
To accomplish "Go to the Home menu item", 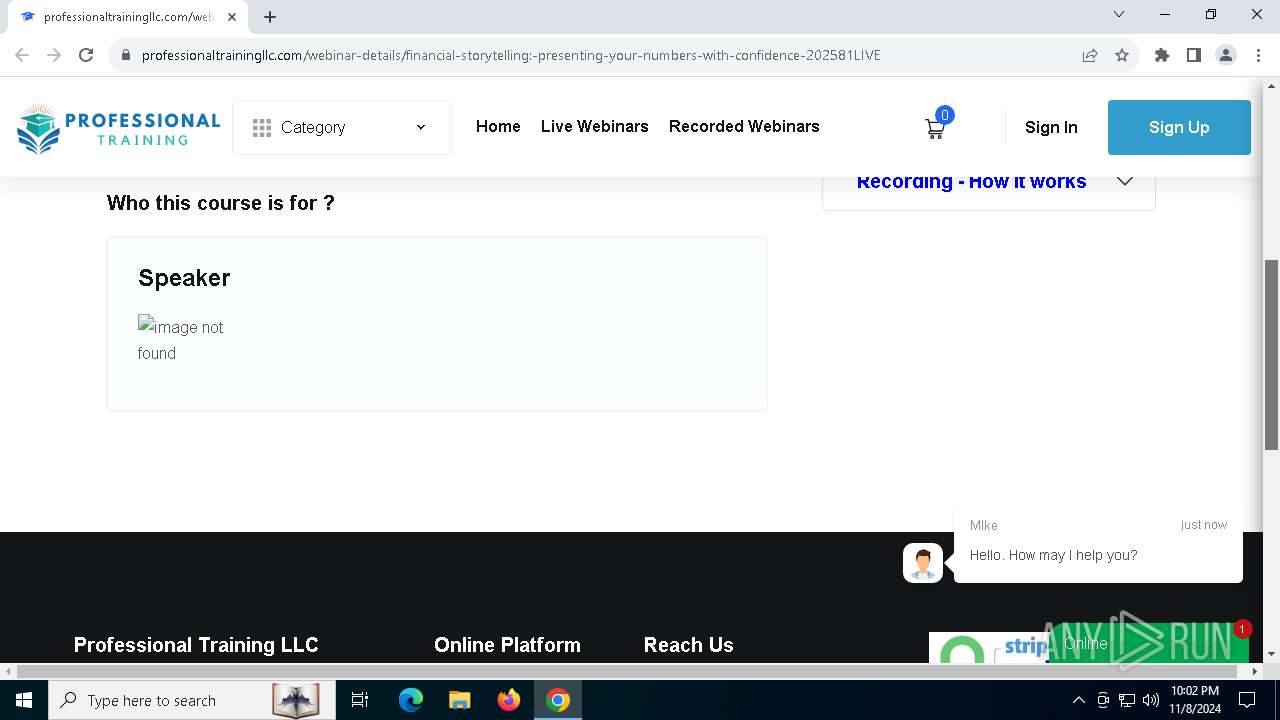I will point(498,126).
